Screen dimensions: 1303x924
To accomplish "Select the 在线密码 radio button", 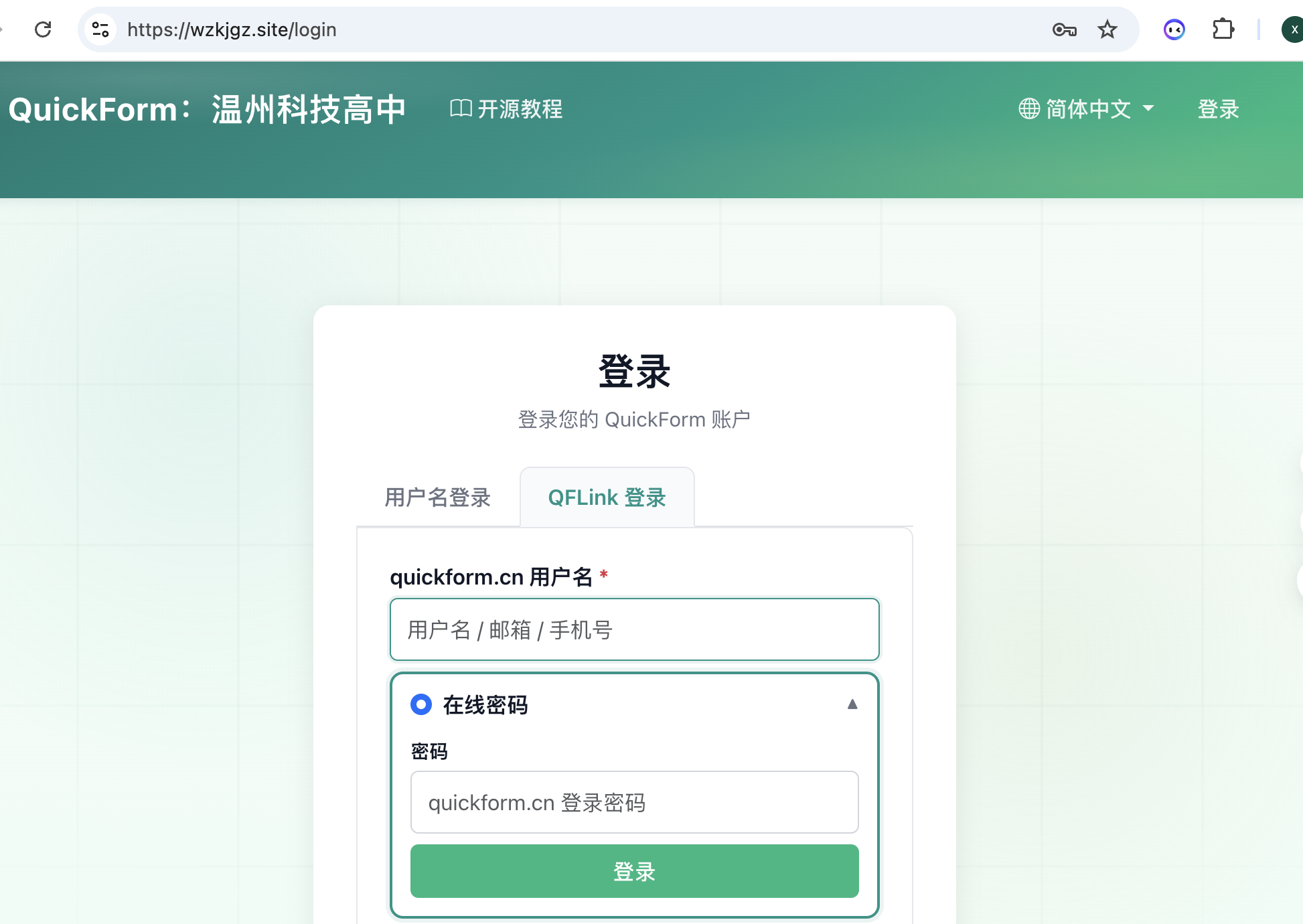I will 421,704.
